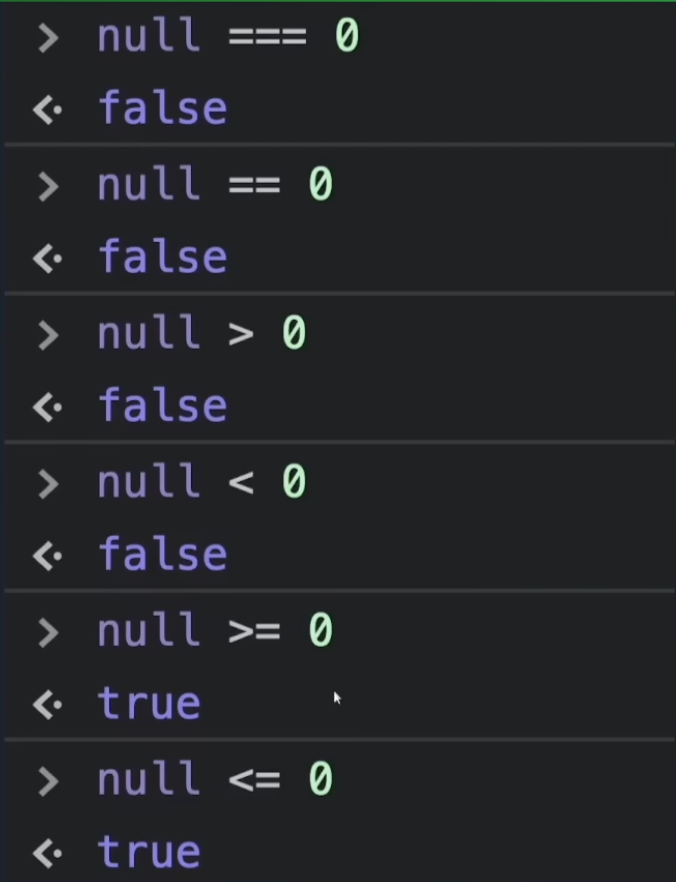Click the input chevron beside null === 0

(x=47, y=38)
